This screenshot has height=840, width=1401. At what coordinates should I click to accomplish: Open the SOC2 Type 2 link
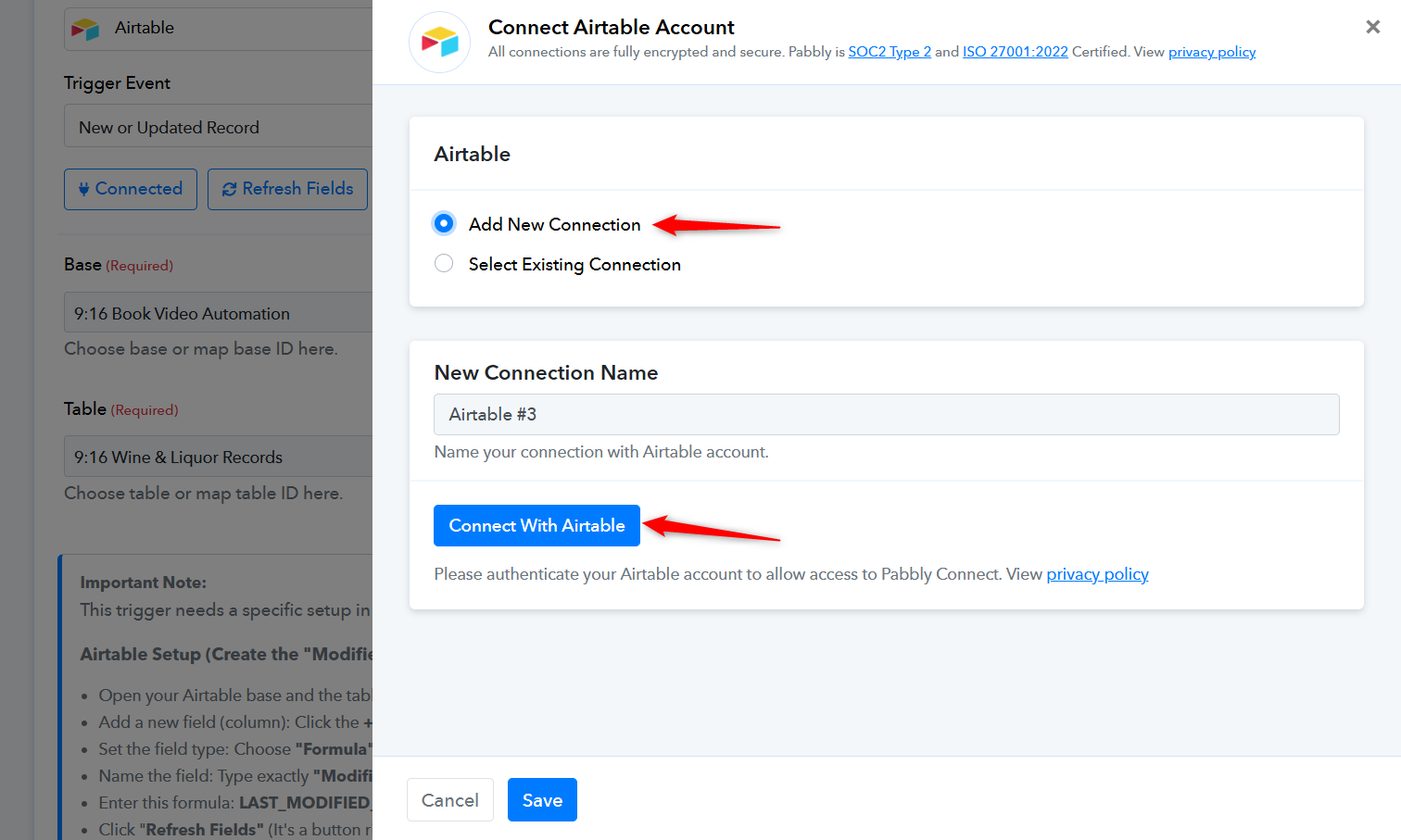click(890, 52)
